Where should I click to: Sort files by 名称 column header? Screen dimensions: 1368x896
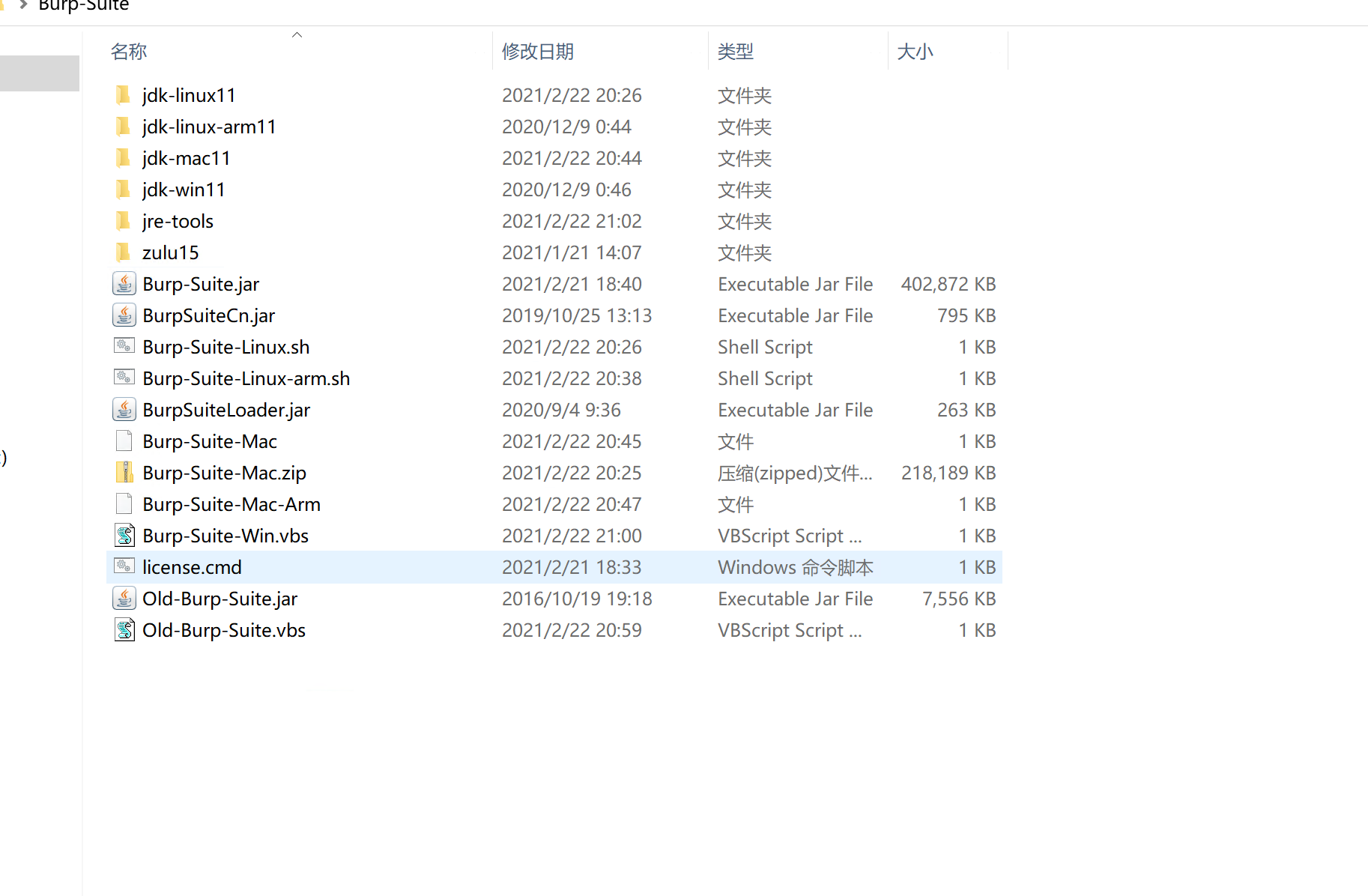[129, 52]
